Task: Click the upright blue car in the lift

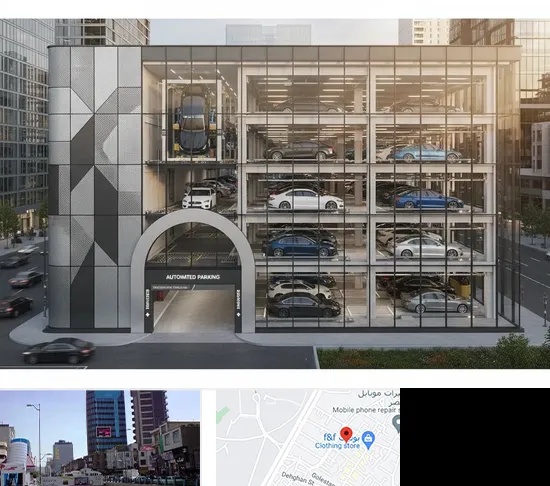Action: [192, 120]
